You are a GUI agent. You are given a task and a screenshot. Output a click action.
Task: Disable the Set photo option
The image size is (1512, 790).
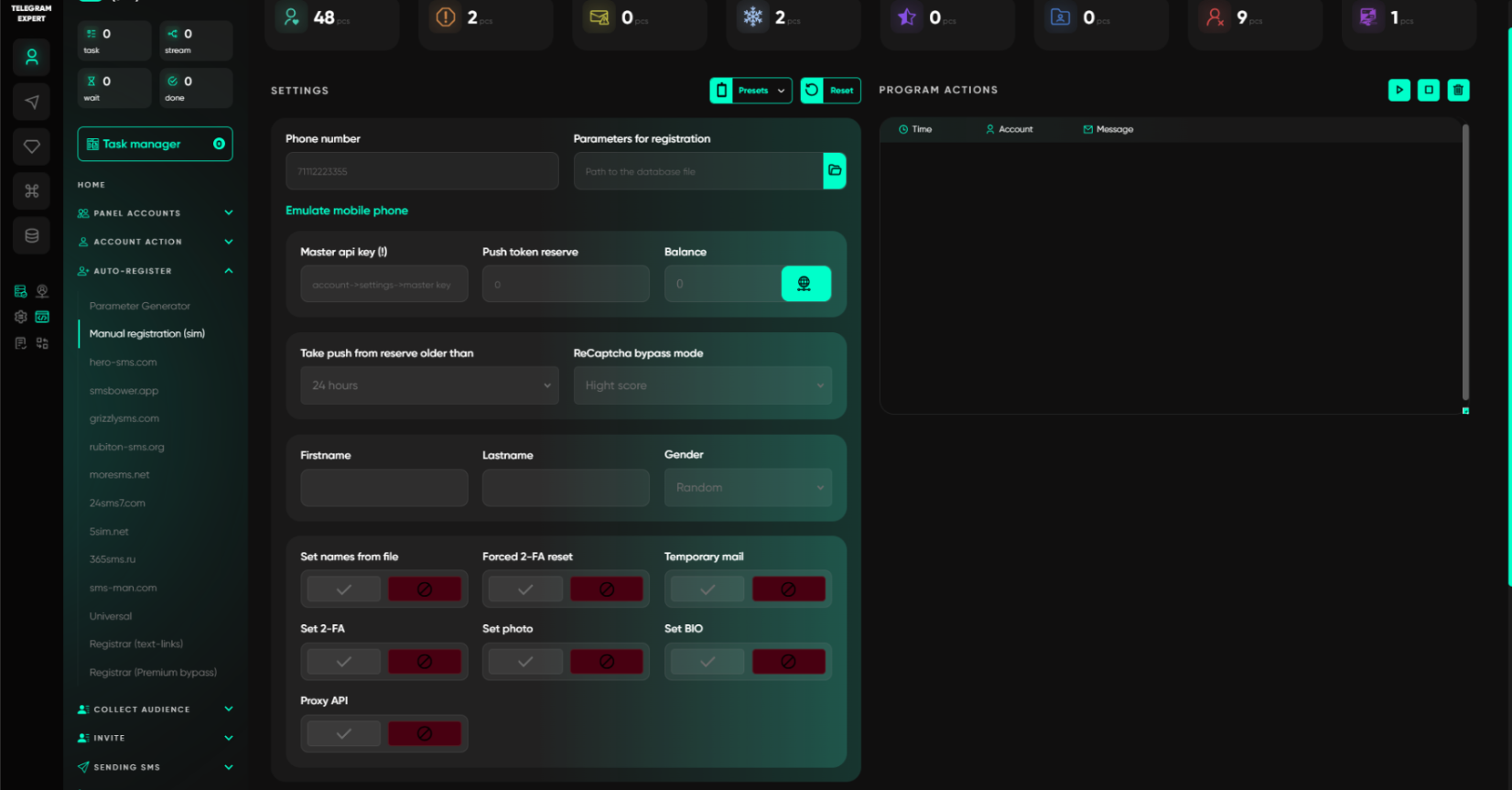606,662
